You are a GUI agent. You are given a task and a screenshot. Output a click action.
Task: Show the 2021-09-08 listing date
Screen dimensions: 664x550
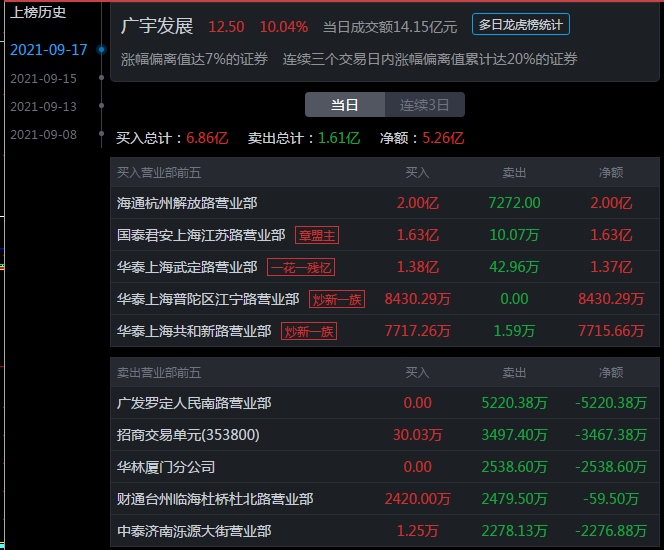[x=43, y=134]
